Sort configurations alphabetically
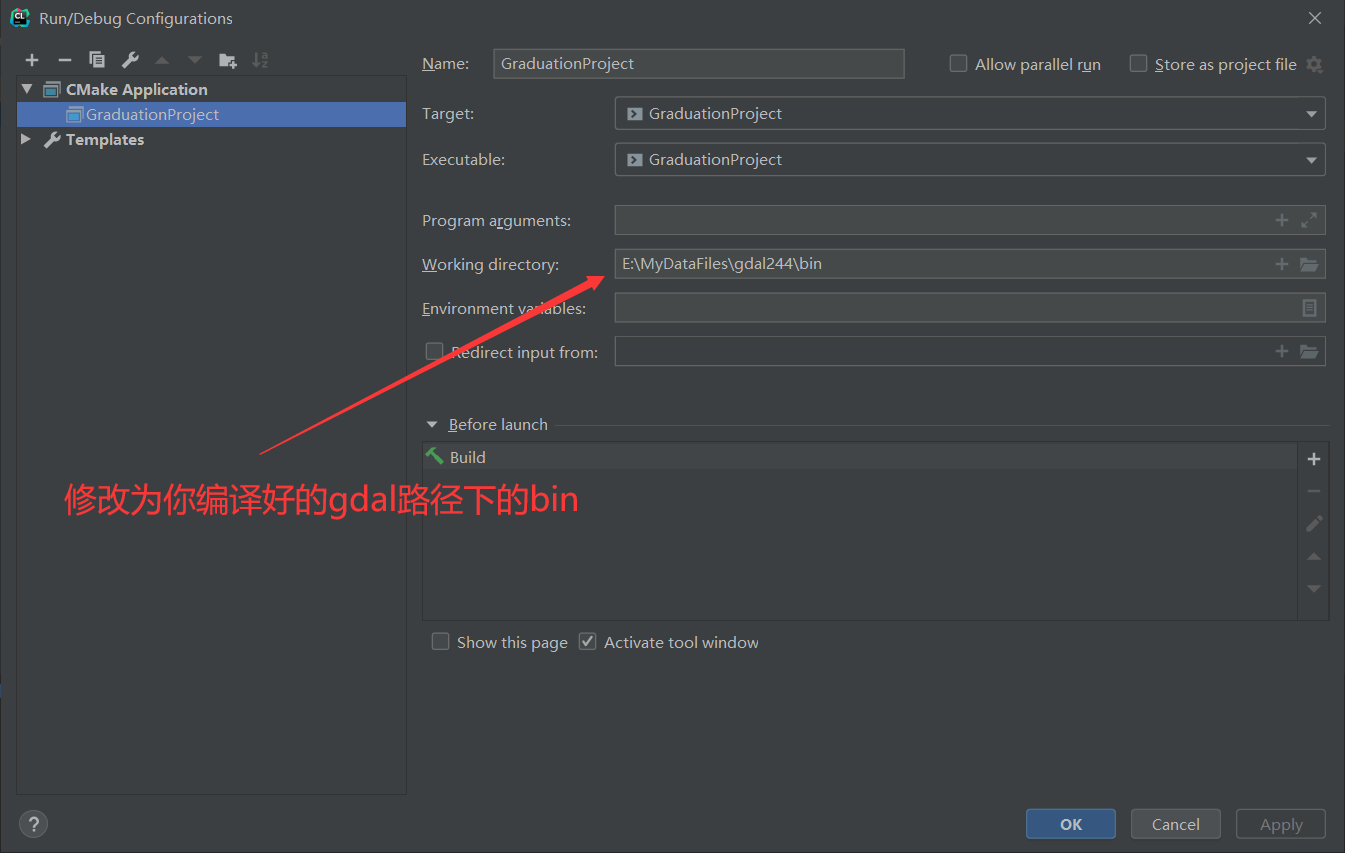Screen dimensions: 1345x853 (260, 60)
